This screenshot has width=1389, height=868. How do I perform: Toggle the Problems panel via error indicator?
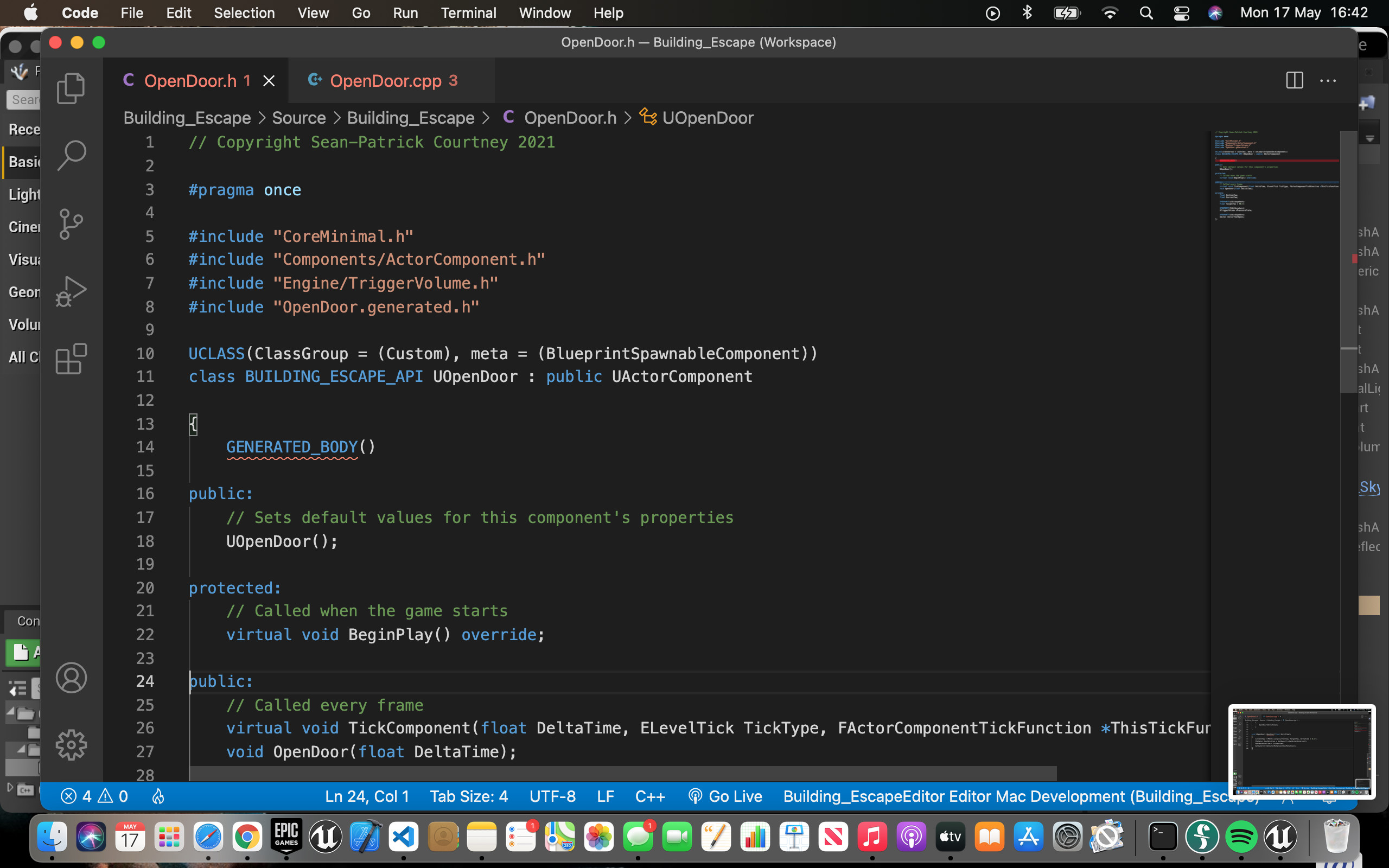(95, 796)
